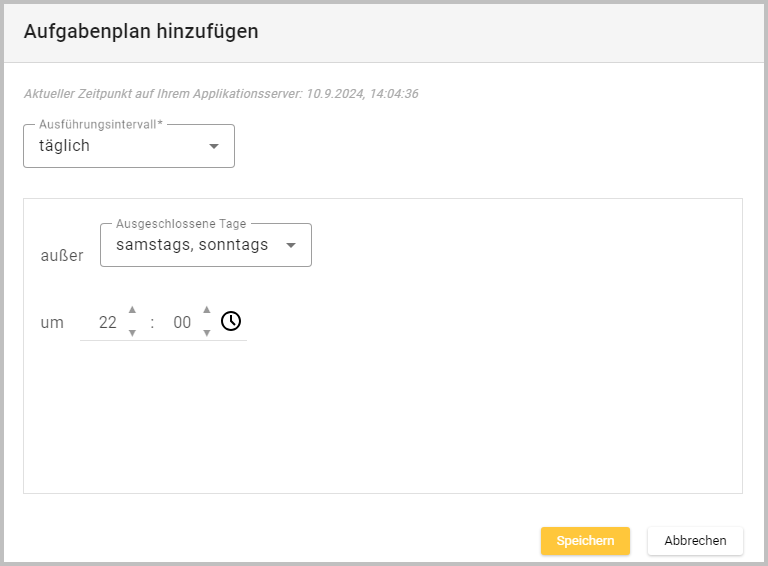Click the 'um' label before time
768x566 pixels.
pos(52,322)
